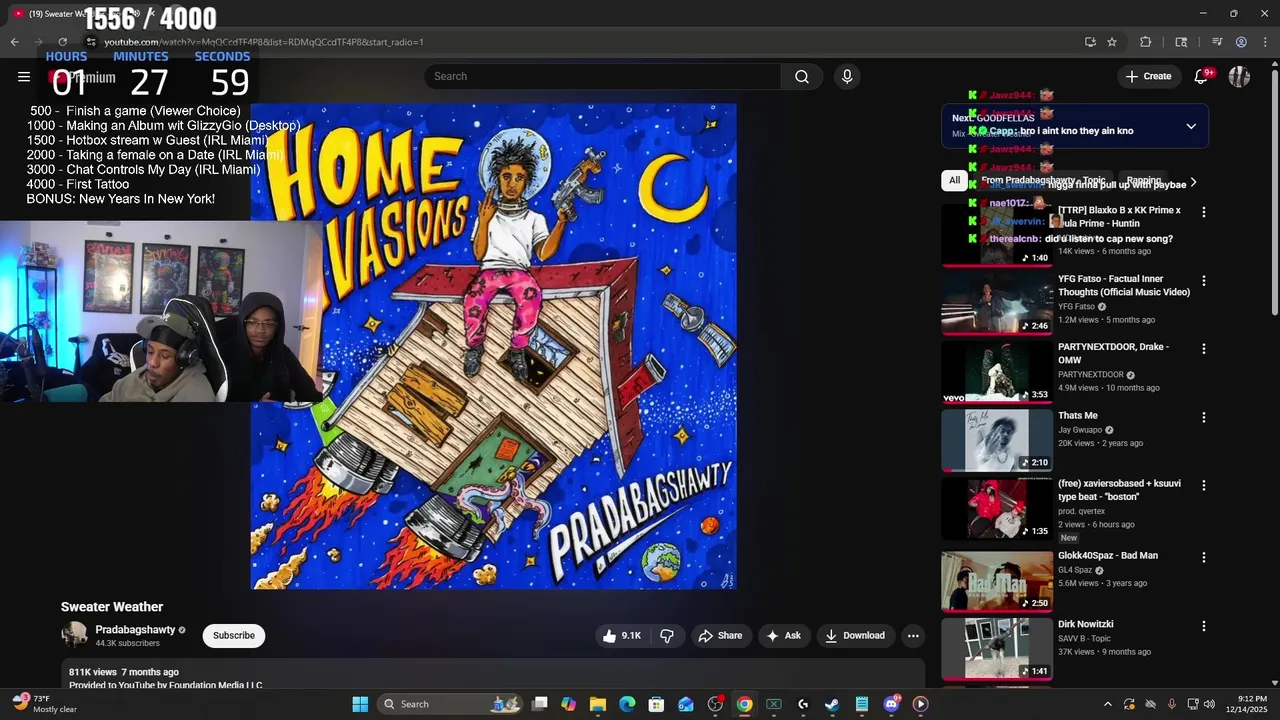Image resolution: width=1280 pixels, height=720 pixels.
Task: Show more filter chips with arrow
Action: 1193,182
